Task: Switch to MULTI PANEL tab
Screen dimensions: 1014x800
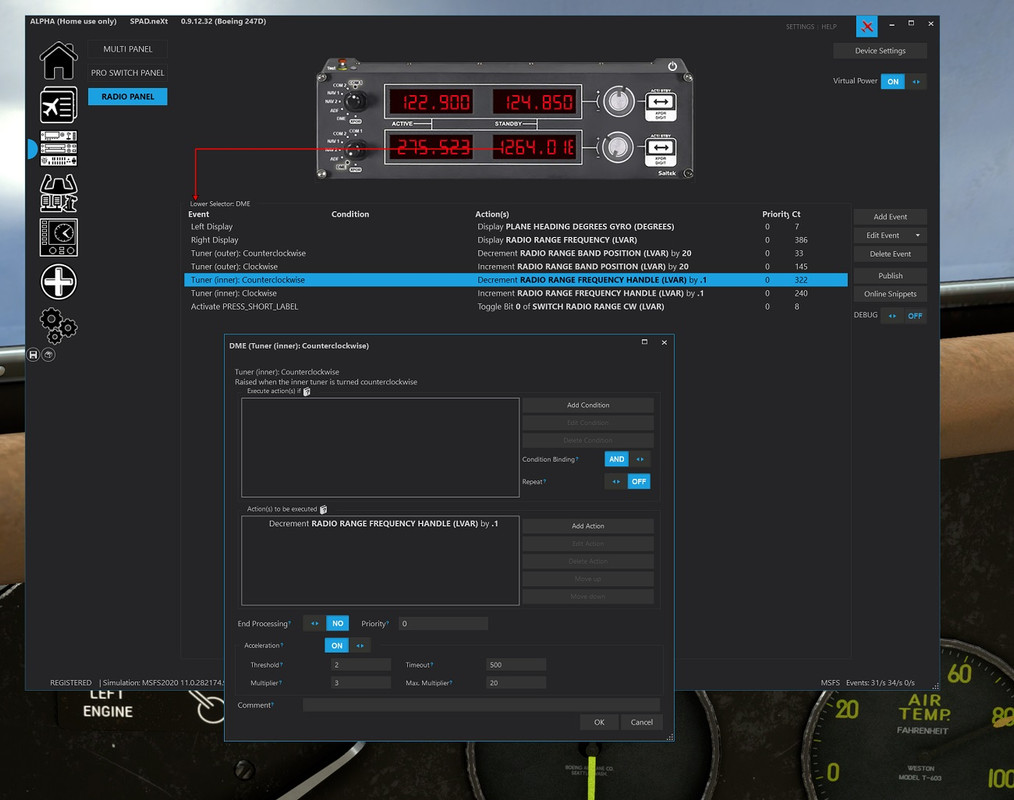Action: (127, 49)
